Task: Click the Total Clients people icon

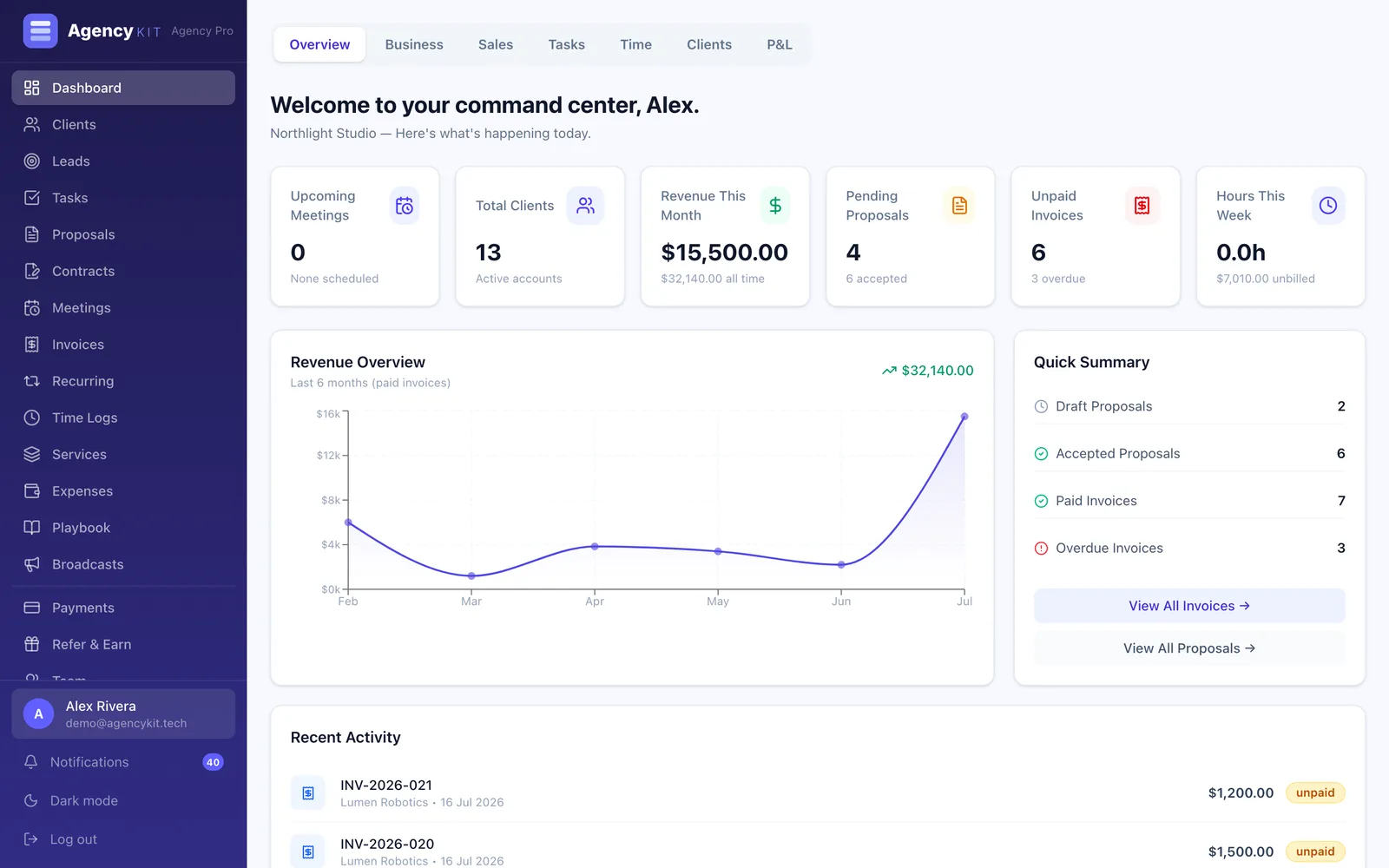Action: click(x=586, y=206)
